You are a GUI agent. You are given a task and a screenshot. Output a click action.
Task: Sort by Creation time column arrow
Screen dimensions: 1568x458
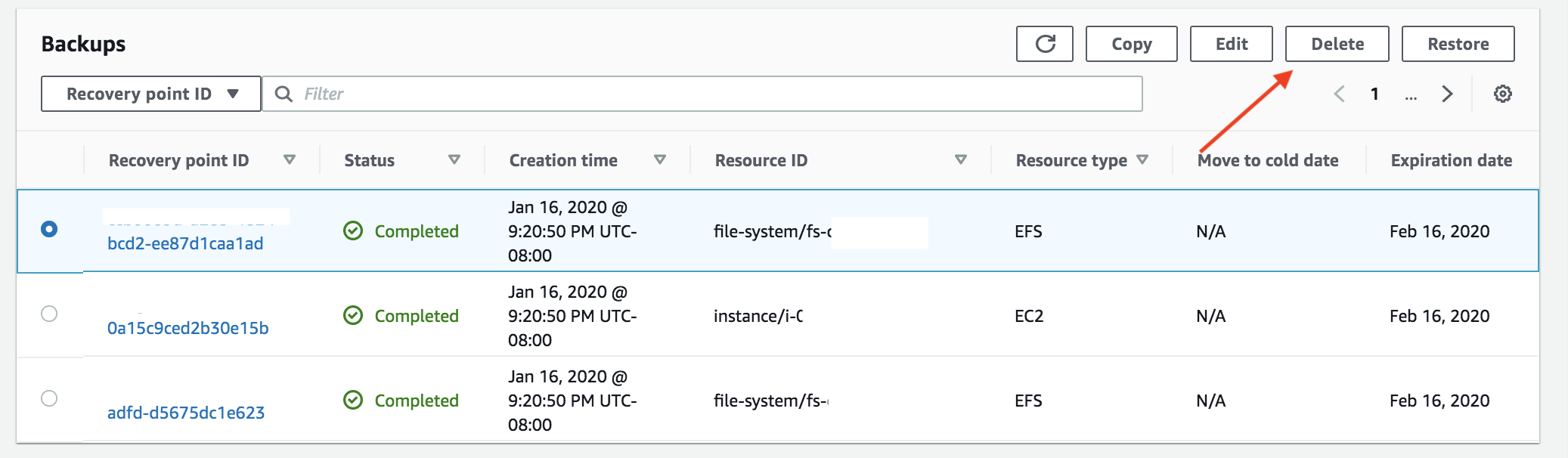point(659,160)
